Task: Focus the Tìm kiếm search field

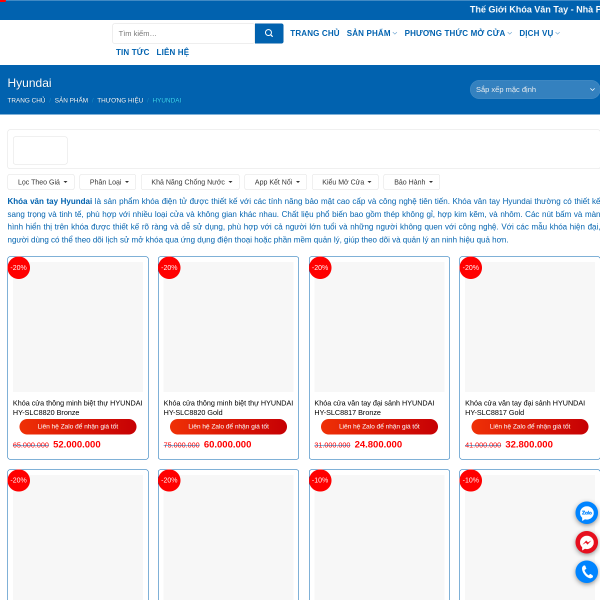Action: [x=184, y=33]
